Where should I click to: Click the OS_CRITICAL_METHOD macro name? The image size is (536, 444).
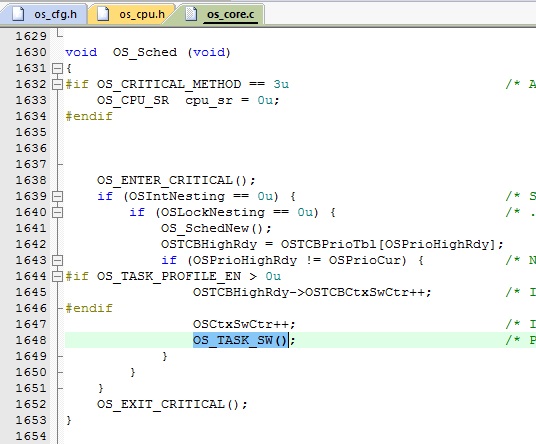169,84
